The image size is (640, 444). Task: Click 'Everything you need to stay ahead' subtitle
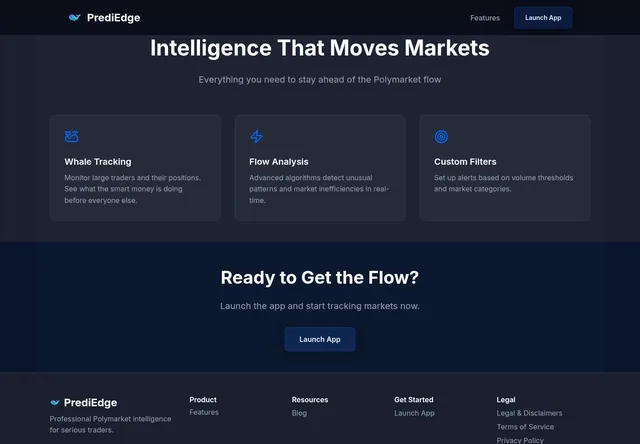(320, 80)
